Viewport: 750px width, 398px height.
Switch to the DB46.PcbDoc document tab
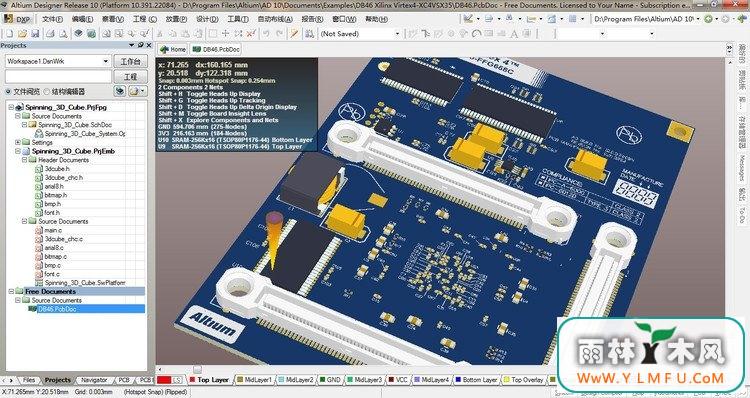tap(216, 49)
